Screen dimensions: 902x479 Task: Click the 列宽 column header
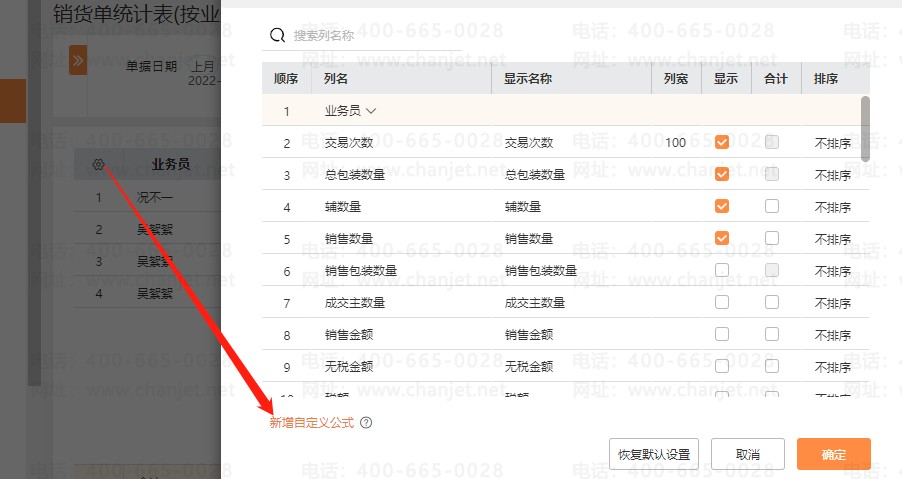676,79
